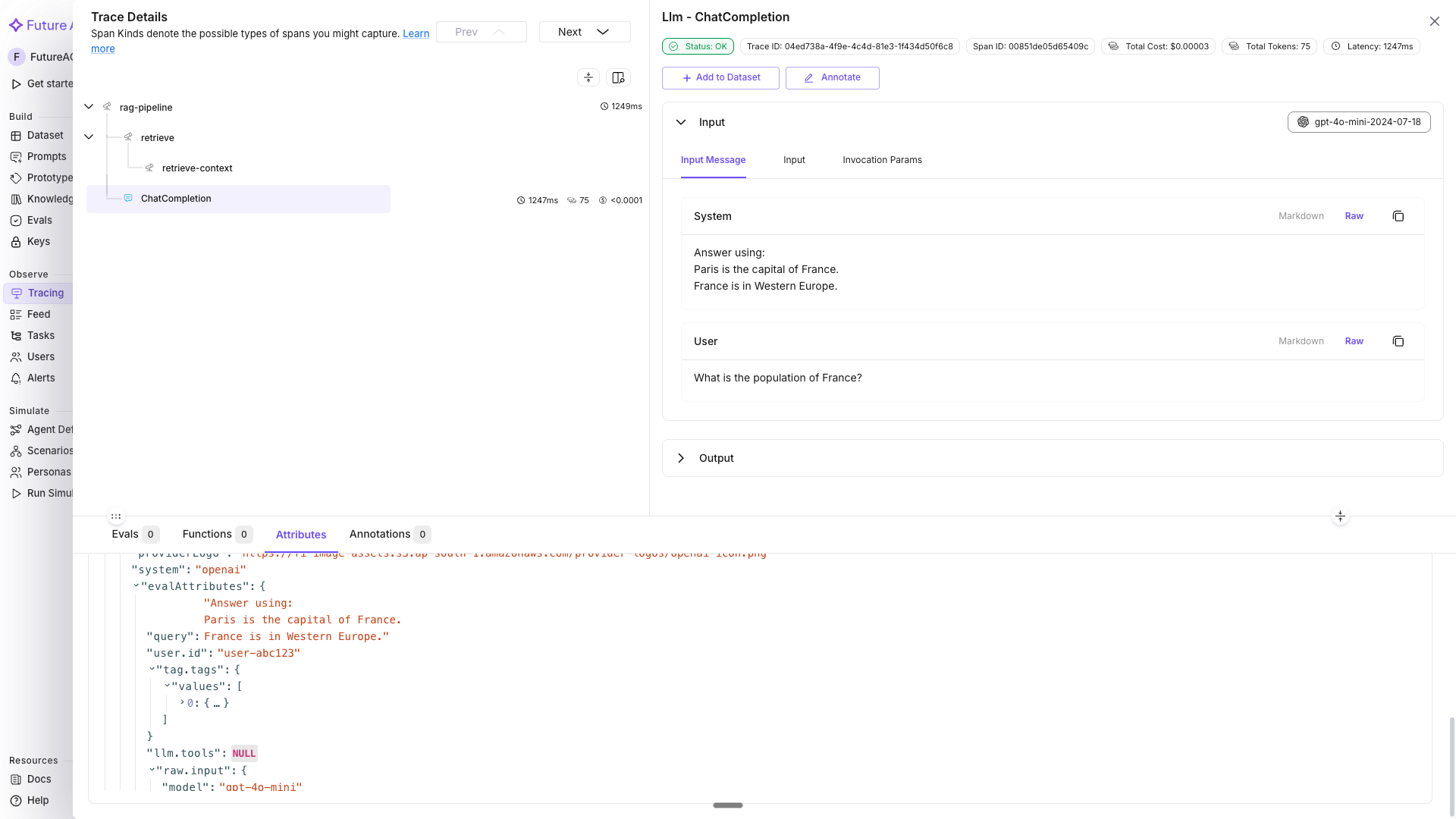Open the Dataset section in the sidebar
1456x819 pixels.
pos(45,136)
